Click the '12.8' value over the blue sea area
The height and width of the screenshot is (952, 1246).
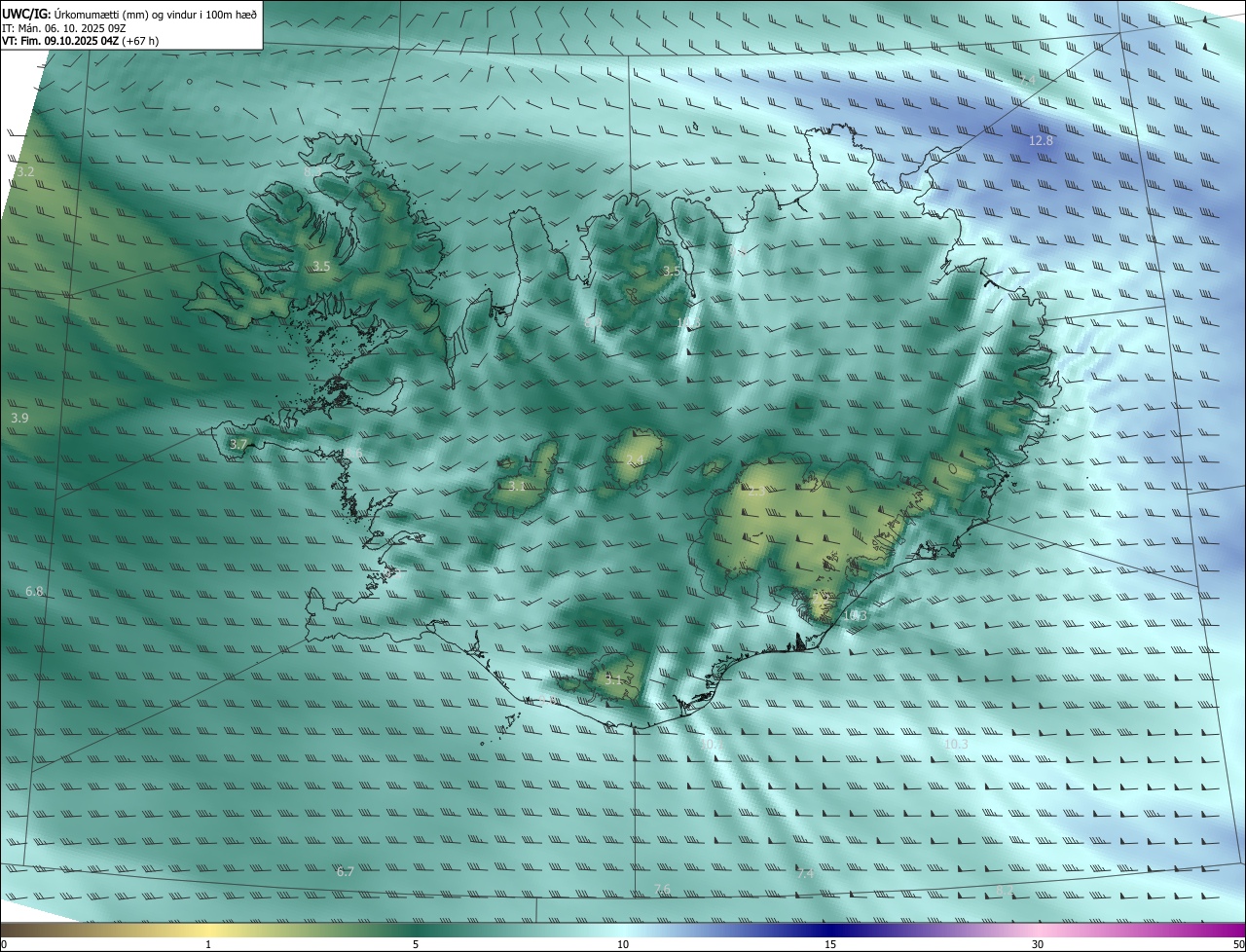tap(1041, 141)
